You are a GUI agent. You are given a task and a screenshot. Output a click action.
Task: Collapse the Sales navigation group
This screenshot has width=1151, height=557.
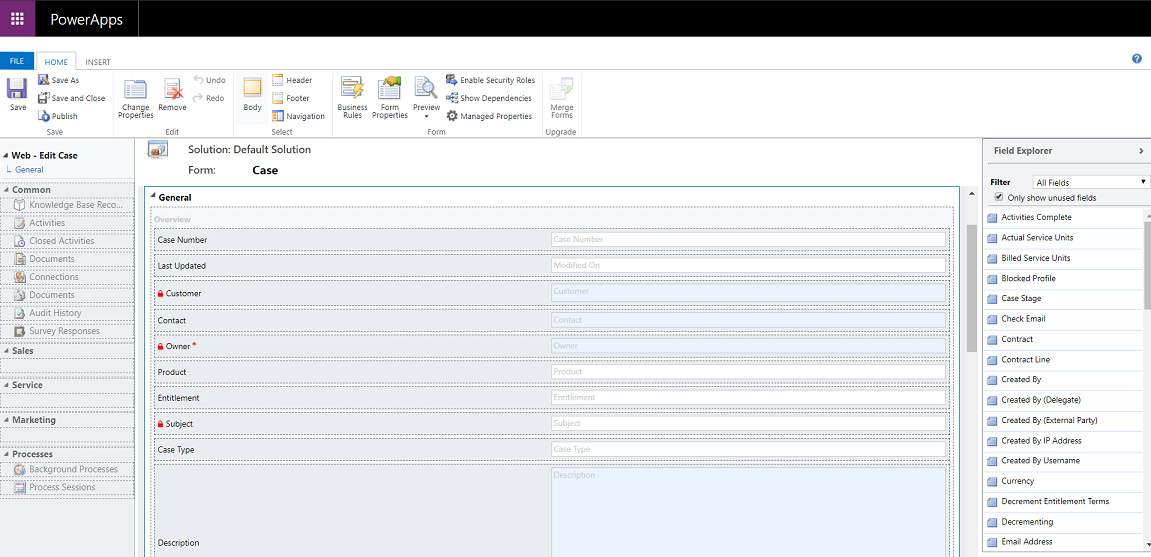tap(7, 351)
